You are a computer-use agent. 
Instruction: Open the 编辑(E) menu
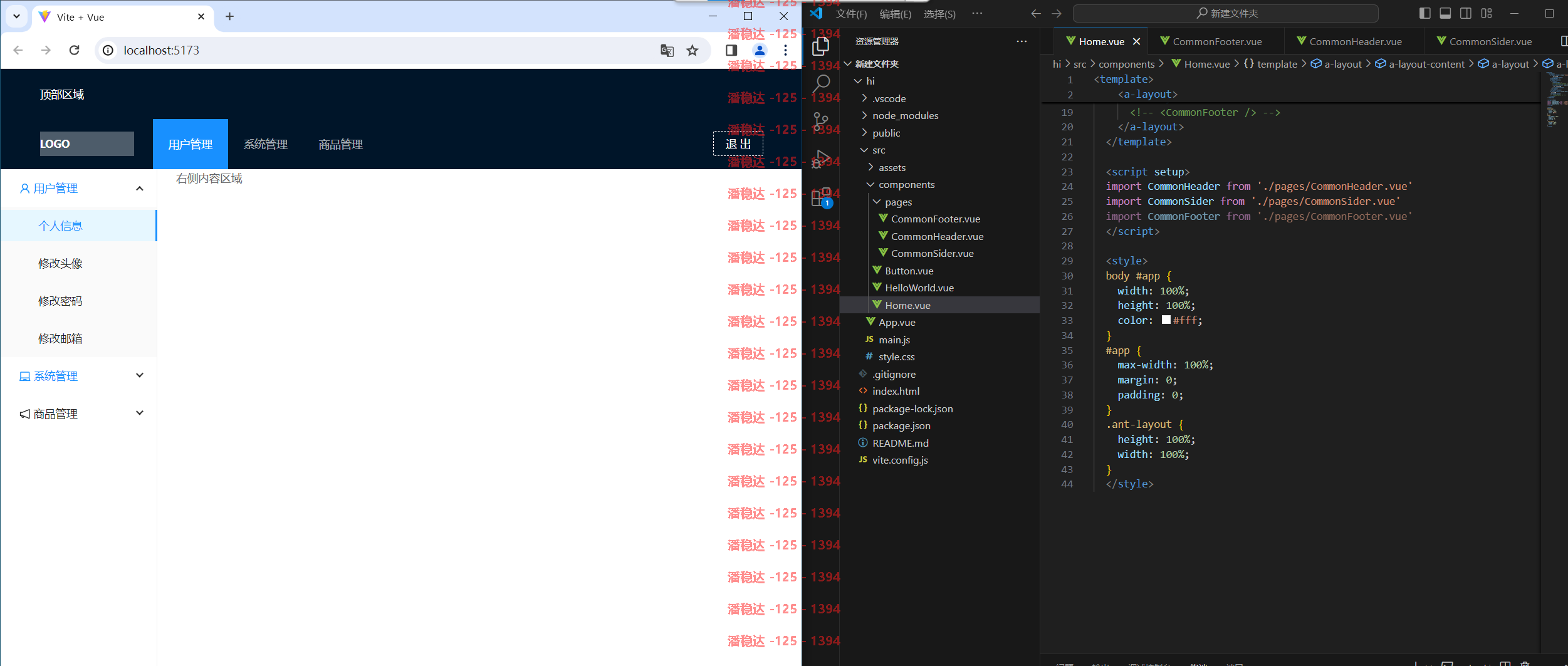click(x=895, y=14)
